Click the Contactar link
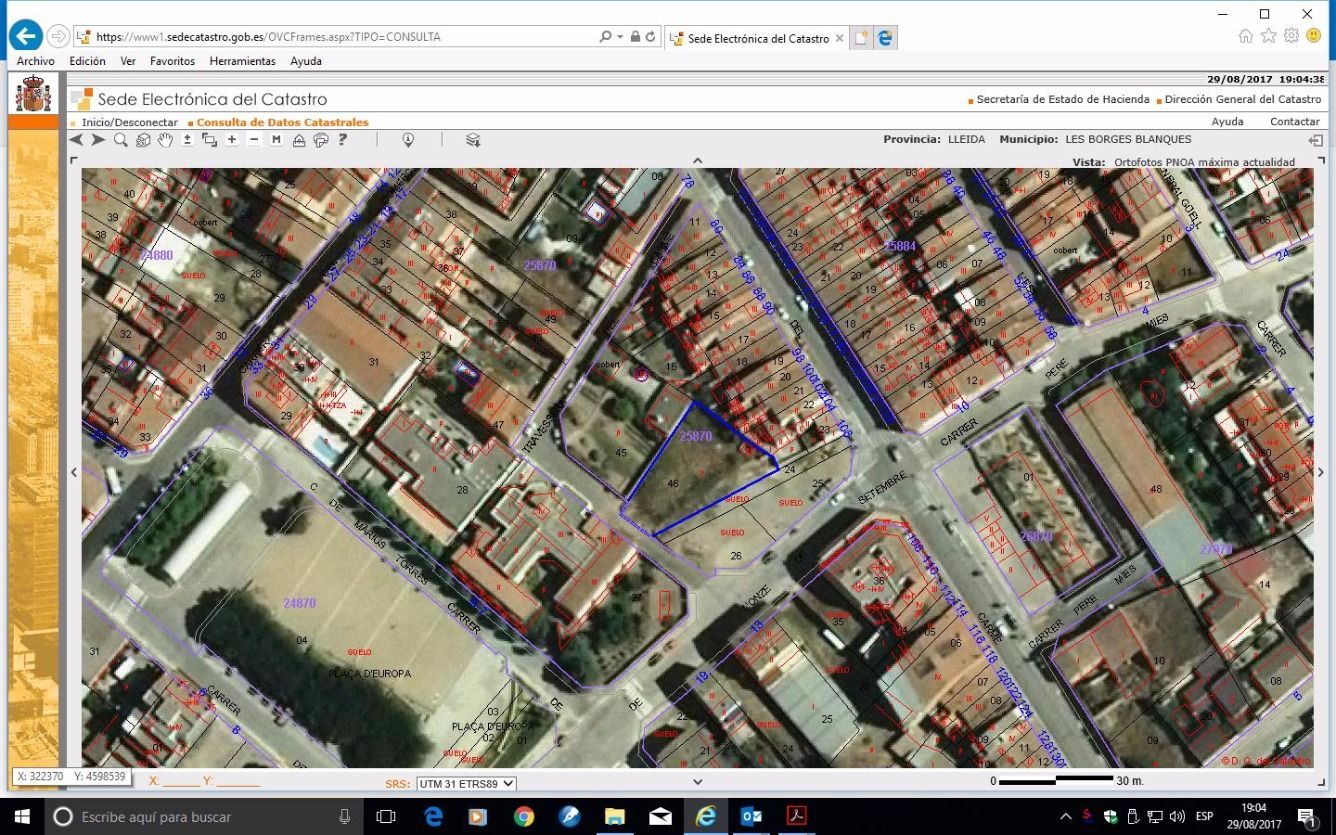 [1295, 122]
